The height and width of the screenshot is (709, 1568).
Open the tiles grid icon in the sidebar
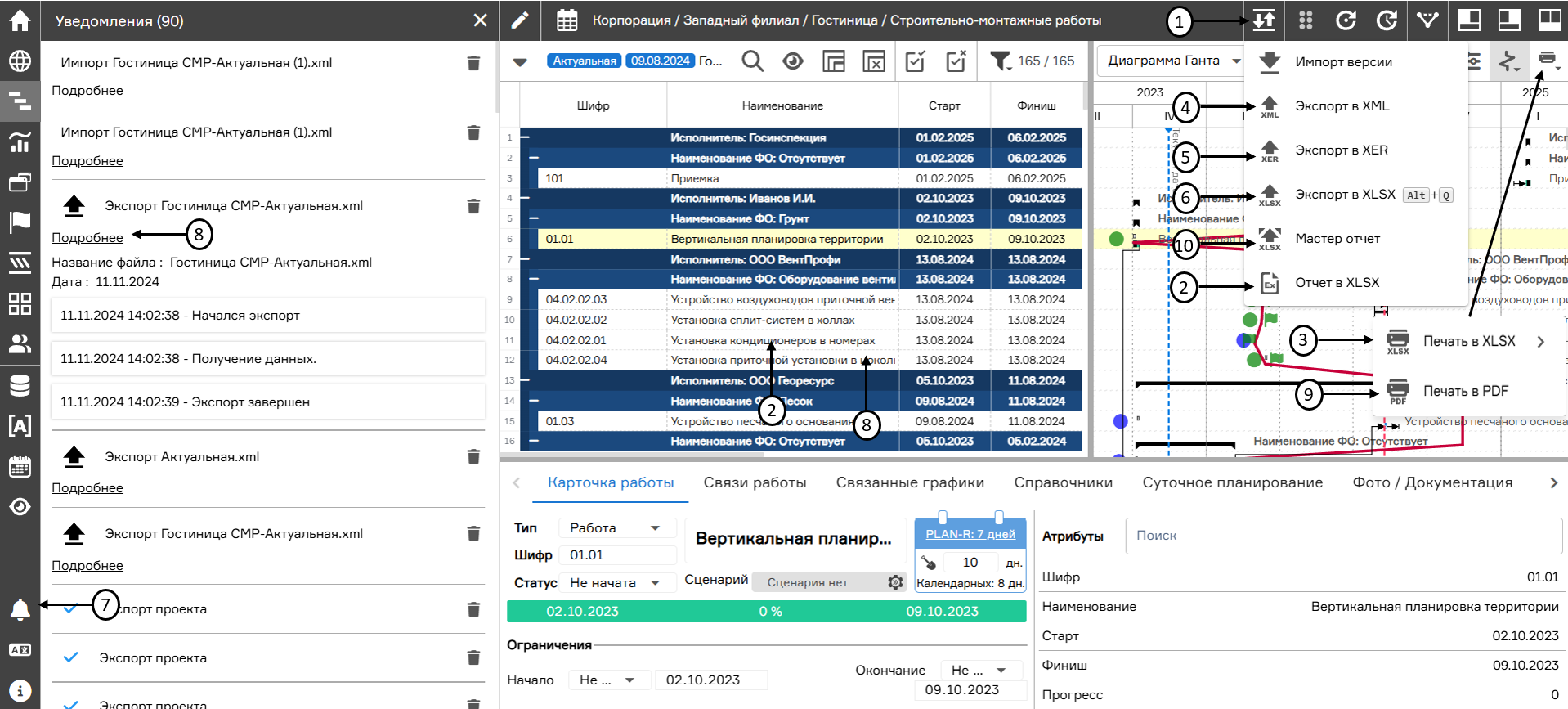pos(20,303)
